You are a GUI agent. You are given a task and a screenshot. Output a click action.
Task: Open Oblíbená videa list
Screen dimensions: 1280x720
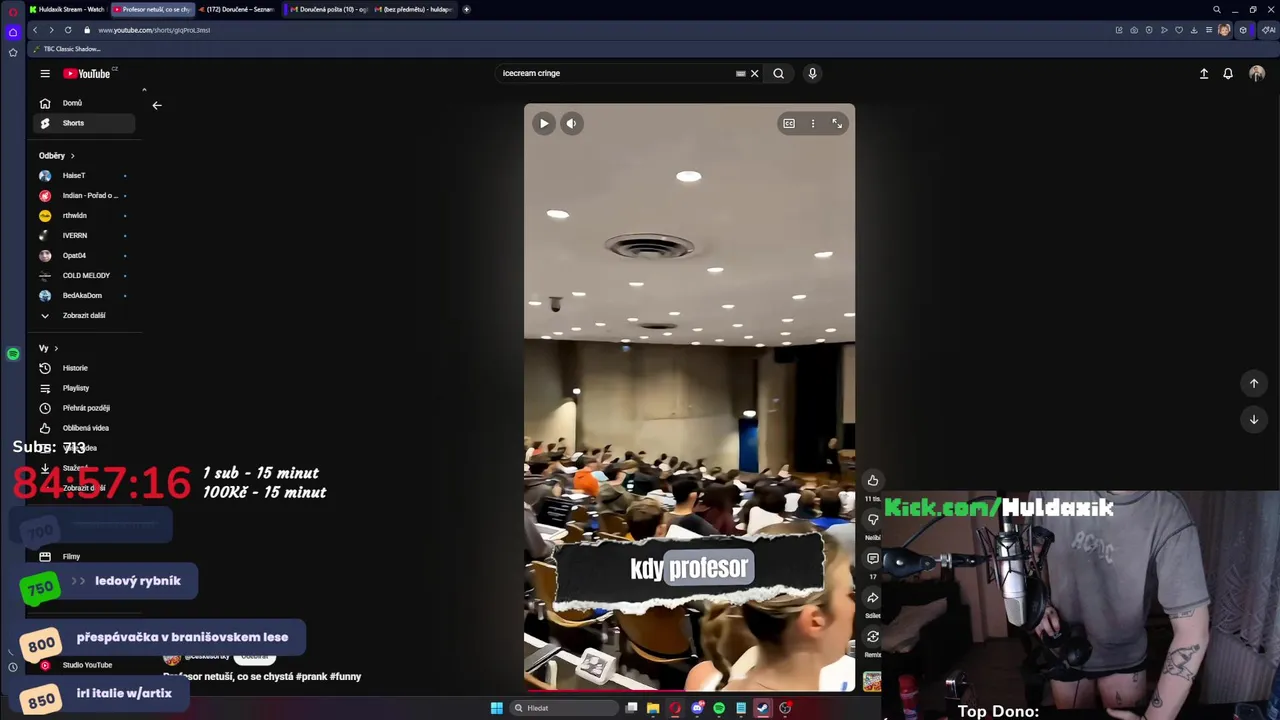tap(84, 428)
